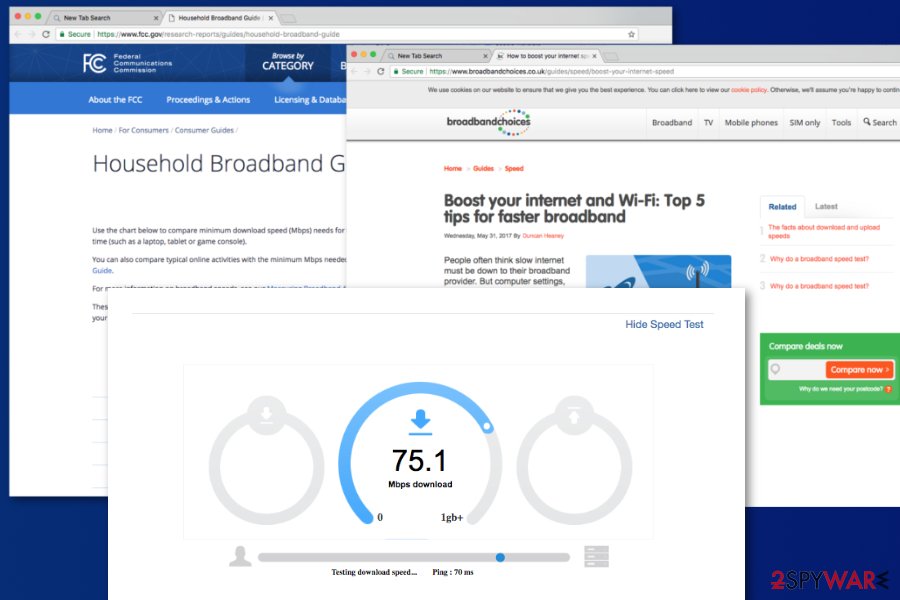
Task: Open 'The facts about download and upload speeds'
Action: [x=824, y=231]
